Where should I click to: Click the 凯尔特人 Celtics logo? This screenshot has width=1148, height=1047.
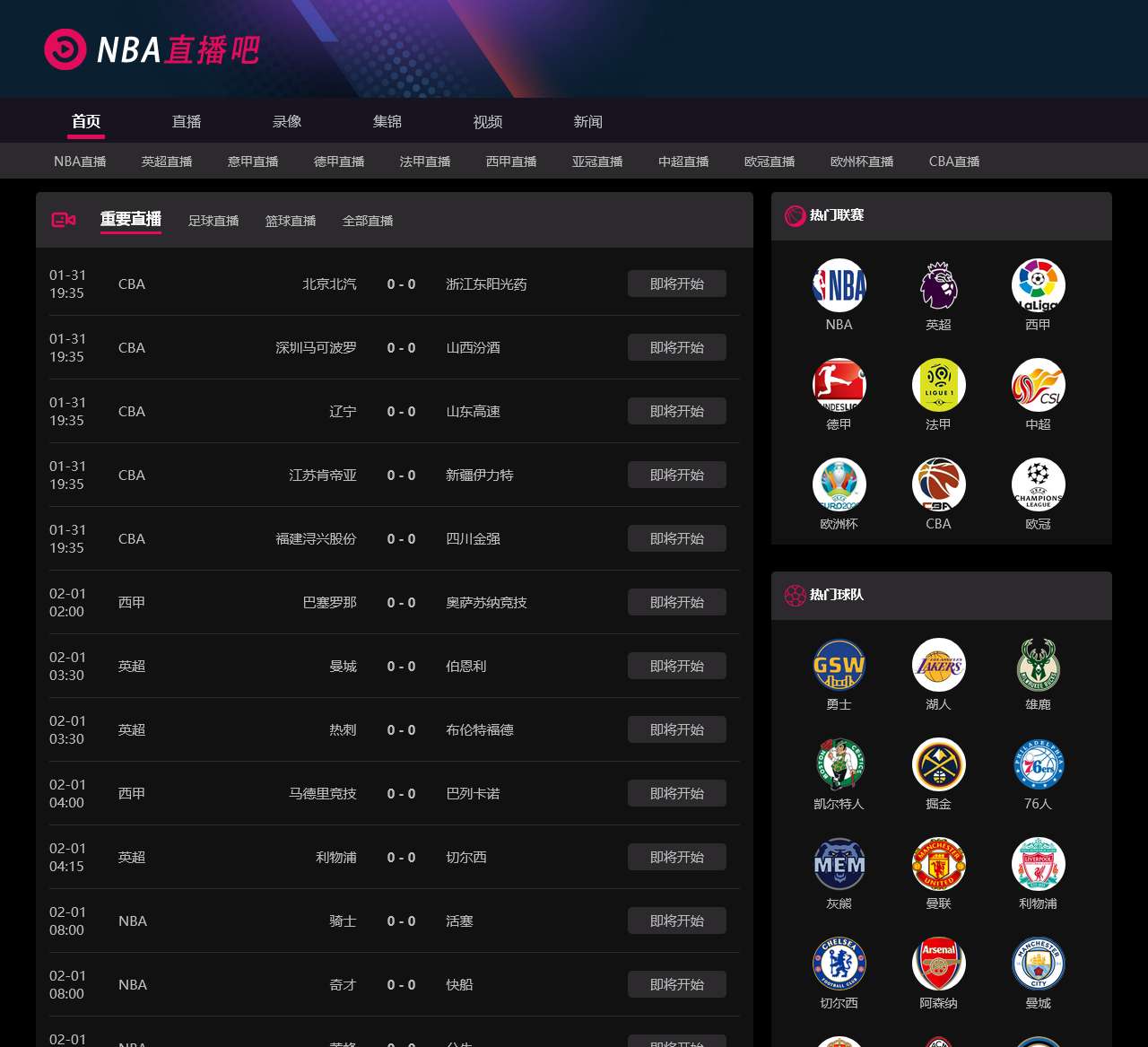point(839,764)
